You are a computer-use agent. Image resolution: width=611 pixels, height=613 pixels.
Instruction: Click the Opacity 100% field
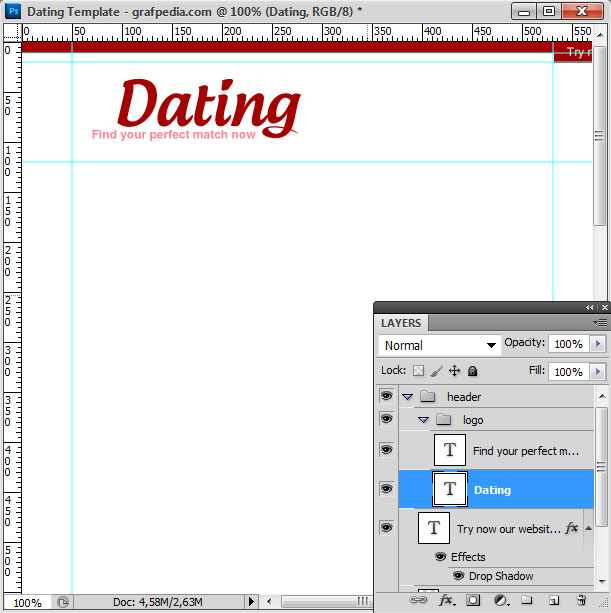pyautogui.click(x=568, y=344)
